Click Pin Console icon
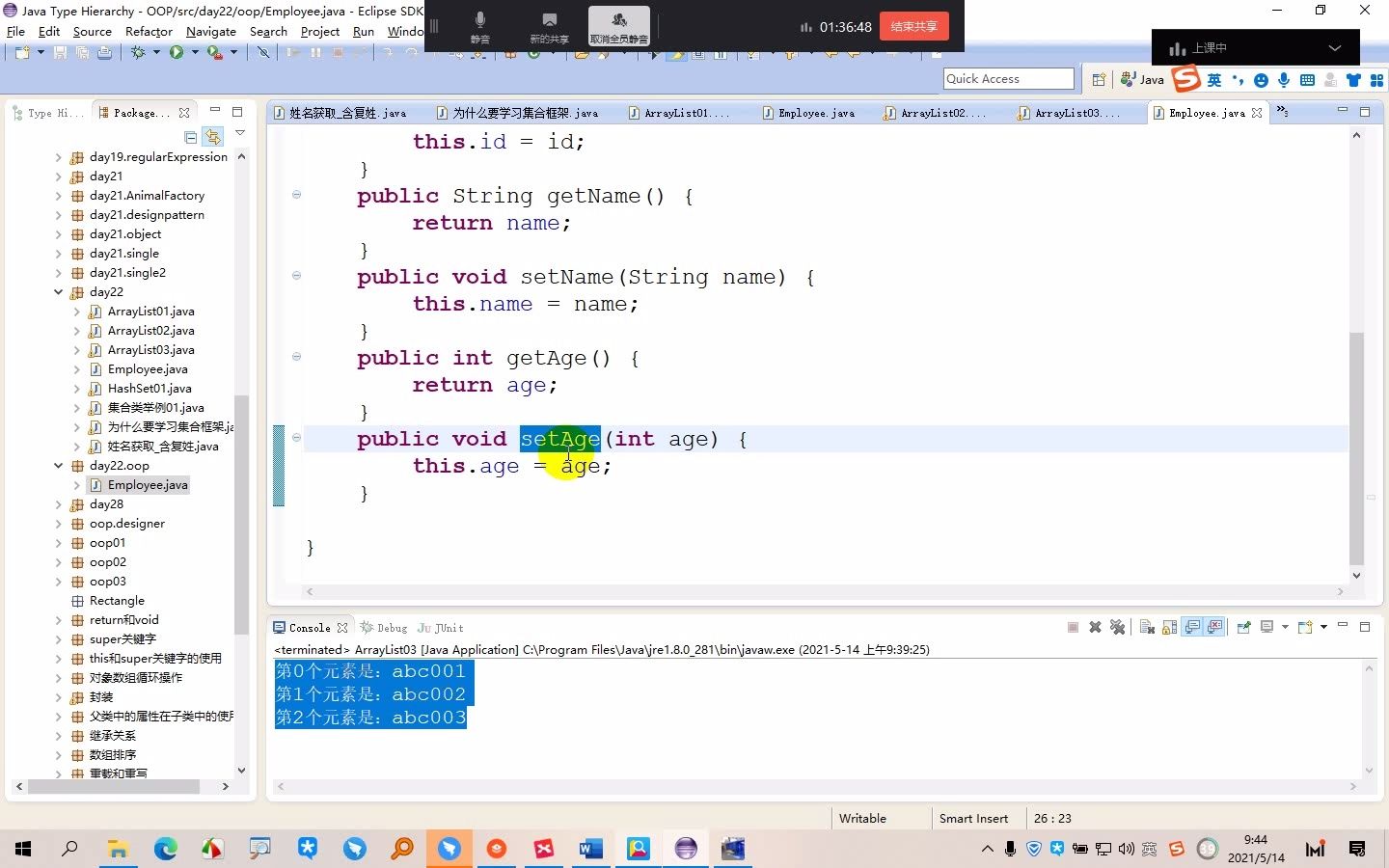This screenshot has width=1389, height=868. [x=1243, y=627]
